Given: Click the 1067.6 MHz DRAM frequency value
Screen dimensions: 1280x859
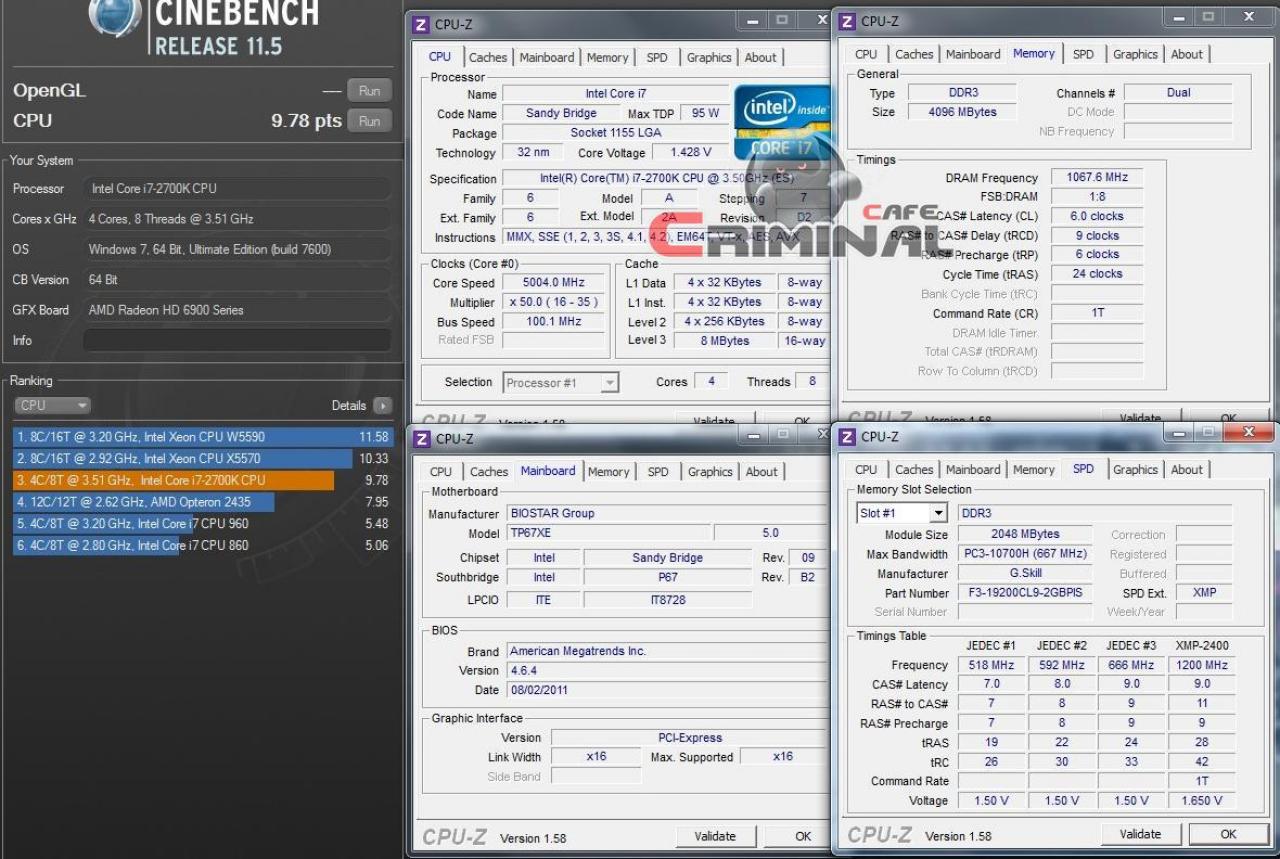Looking at the screenshot, I should (x=1096, y=178).
